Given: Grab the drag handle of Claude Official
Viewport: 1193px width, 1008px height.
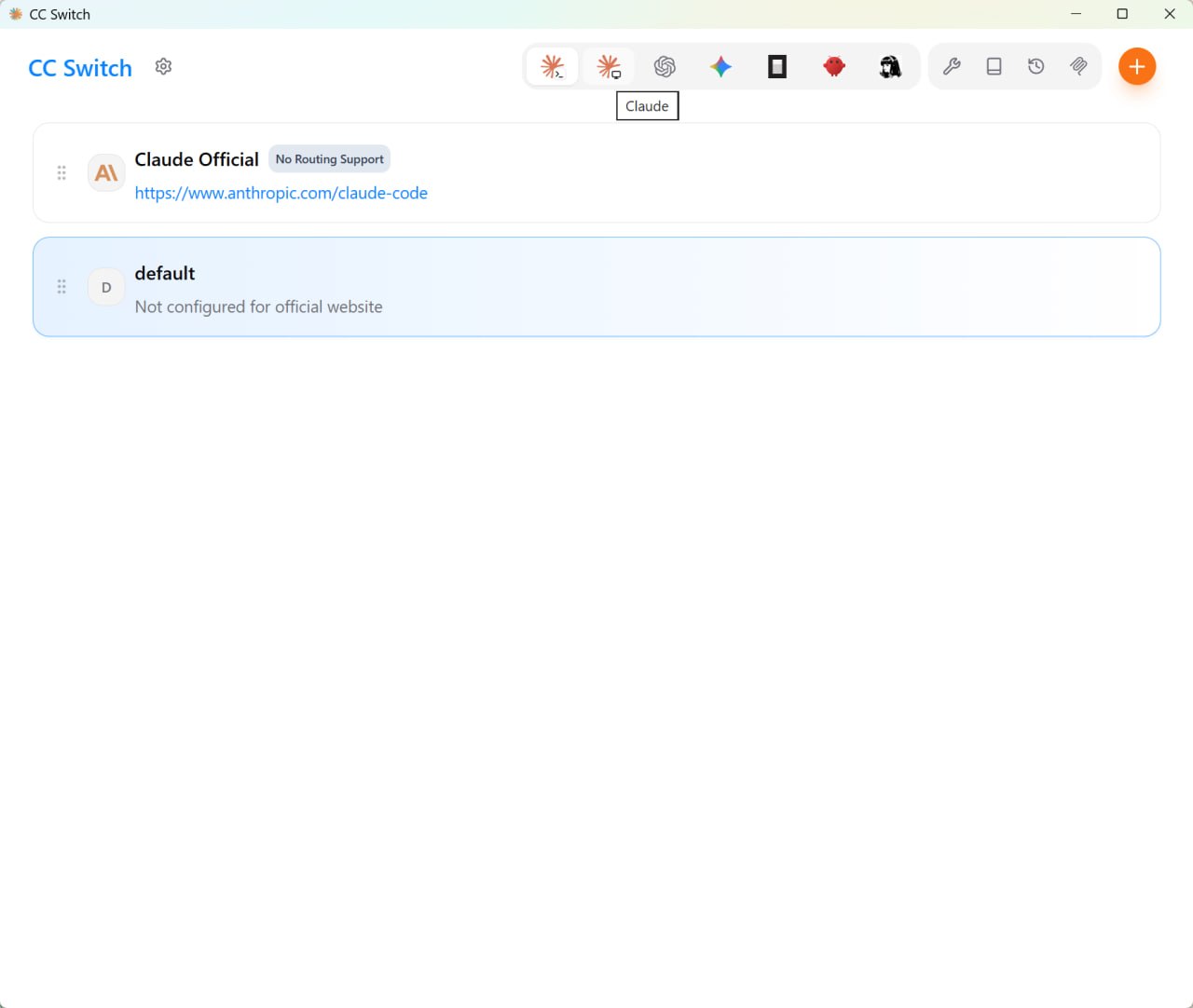Looking at the screenshot, I should pos(62,173).
